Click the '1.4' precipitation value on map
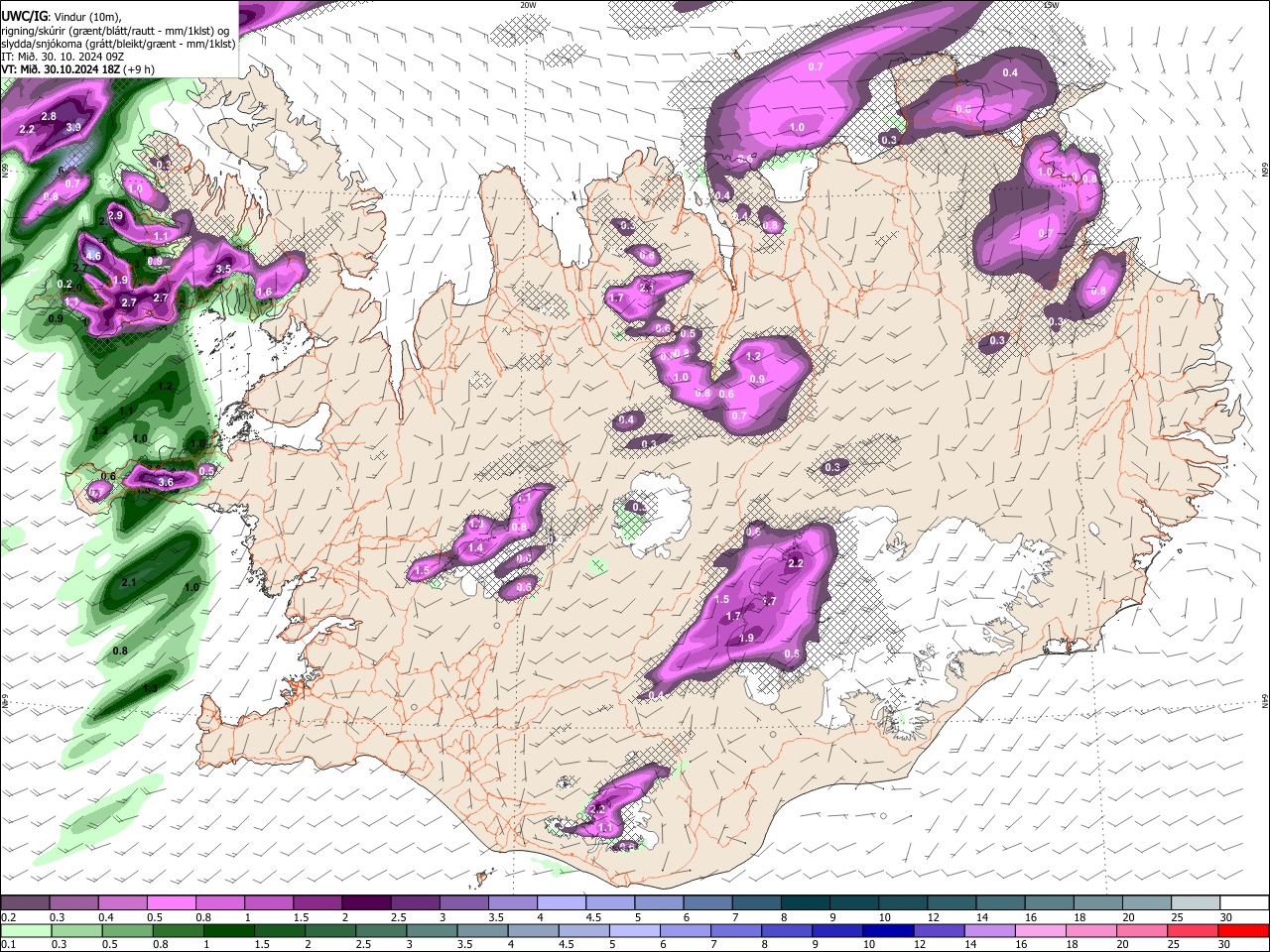Image resolution: width=1270 pixels, height=952 pixels. tap(475, 547)
